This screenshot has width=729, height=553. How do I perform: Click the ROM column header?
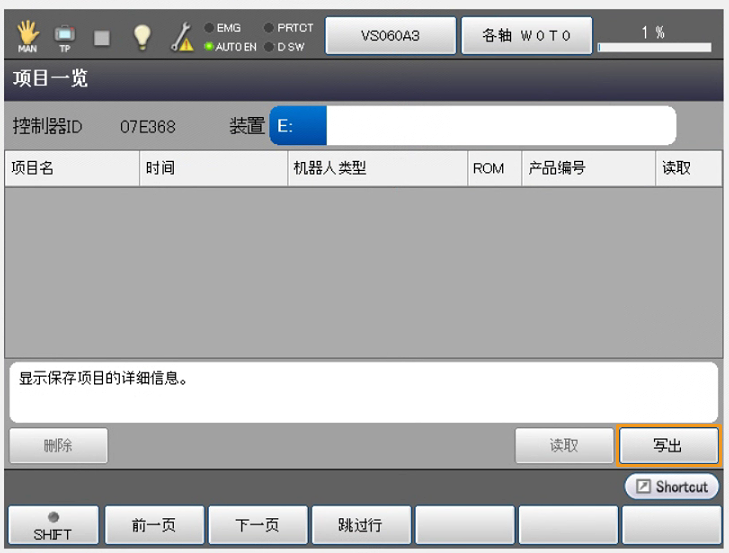click(x=495, y=168)
